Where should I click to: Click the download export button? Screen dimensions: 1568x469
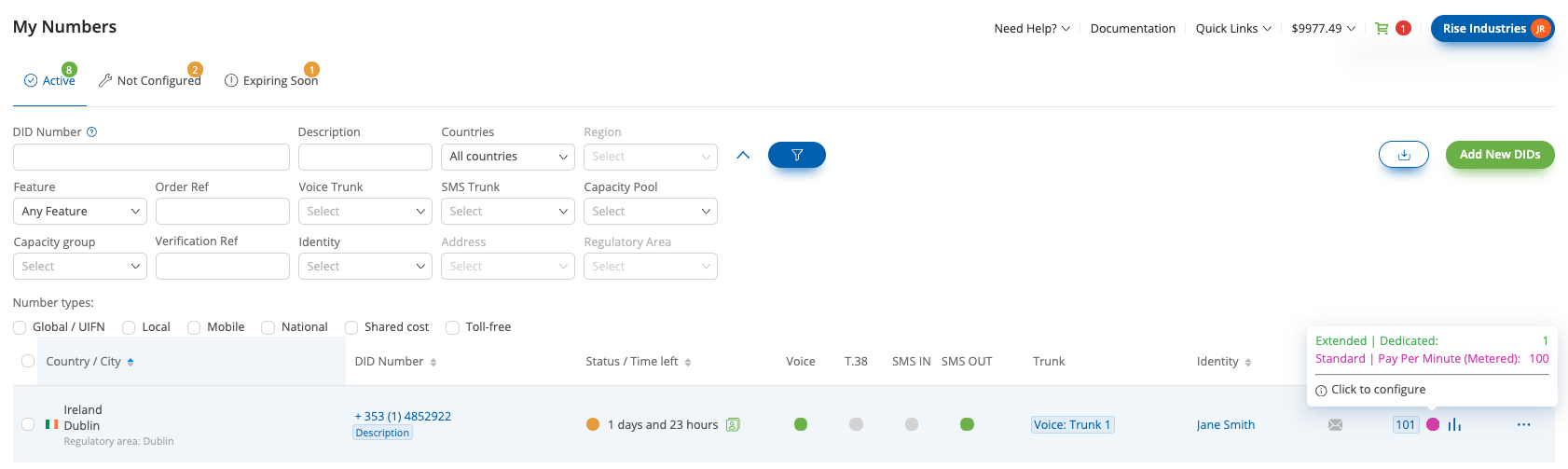(1404, 155)
